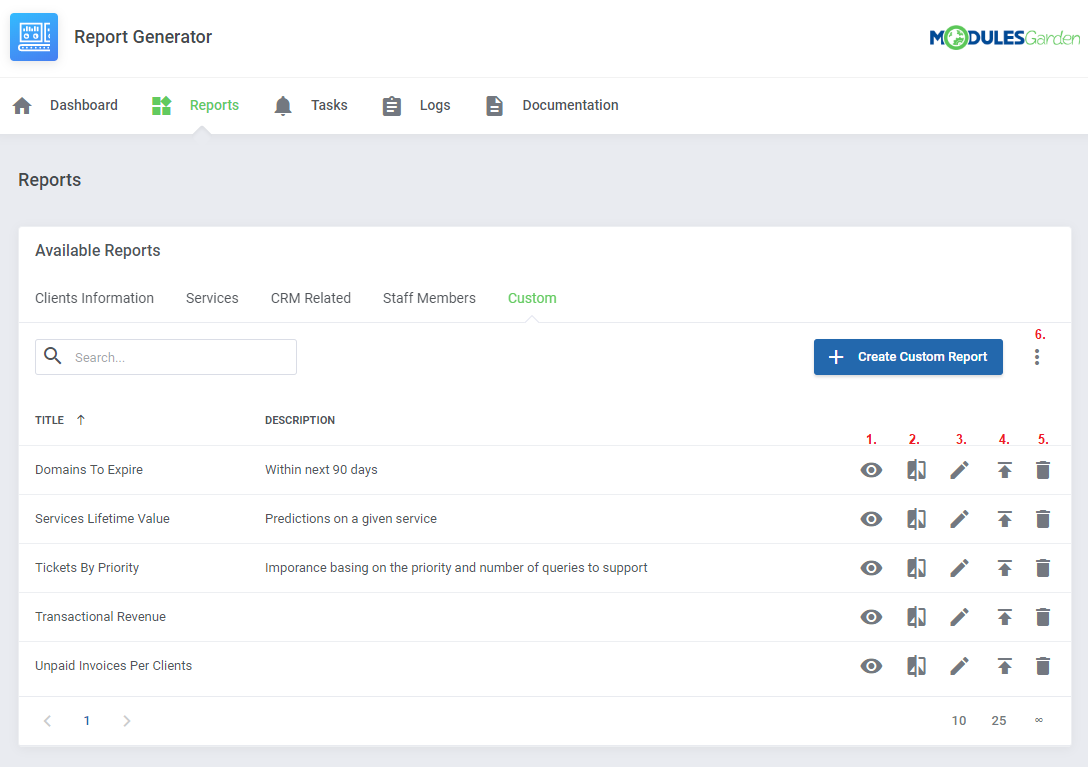This screenshot has height=767, width=1088.
Task: Open the Tasks menu item
Action: tap(329, 105)
